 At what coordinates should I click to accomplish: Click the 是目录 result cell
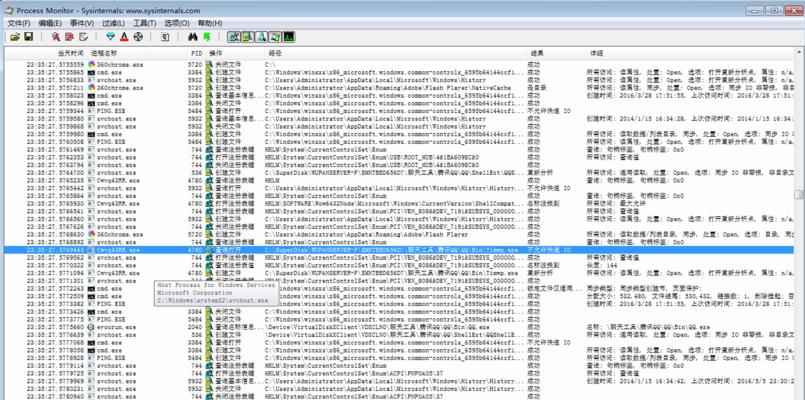point(536,88)
